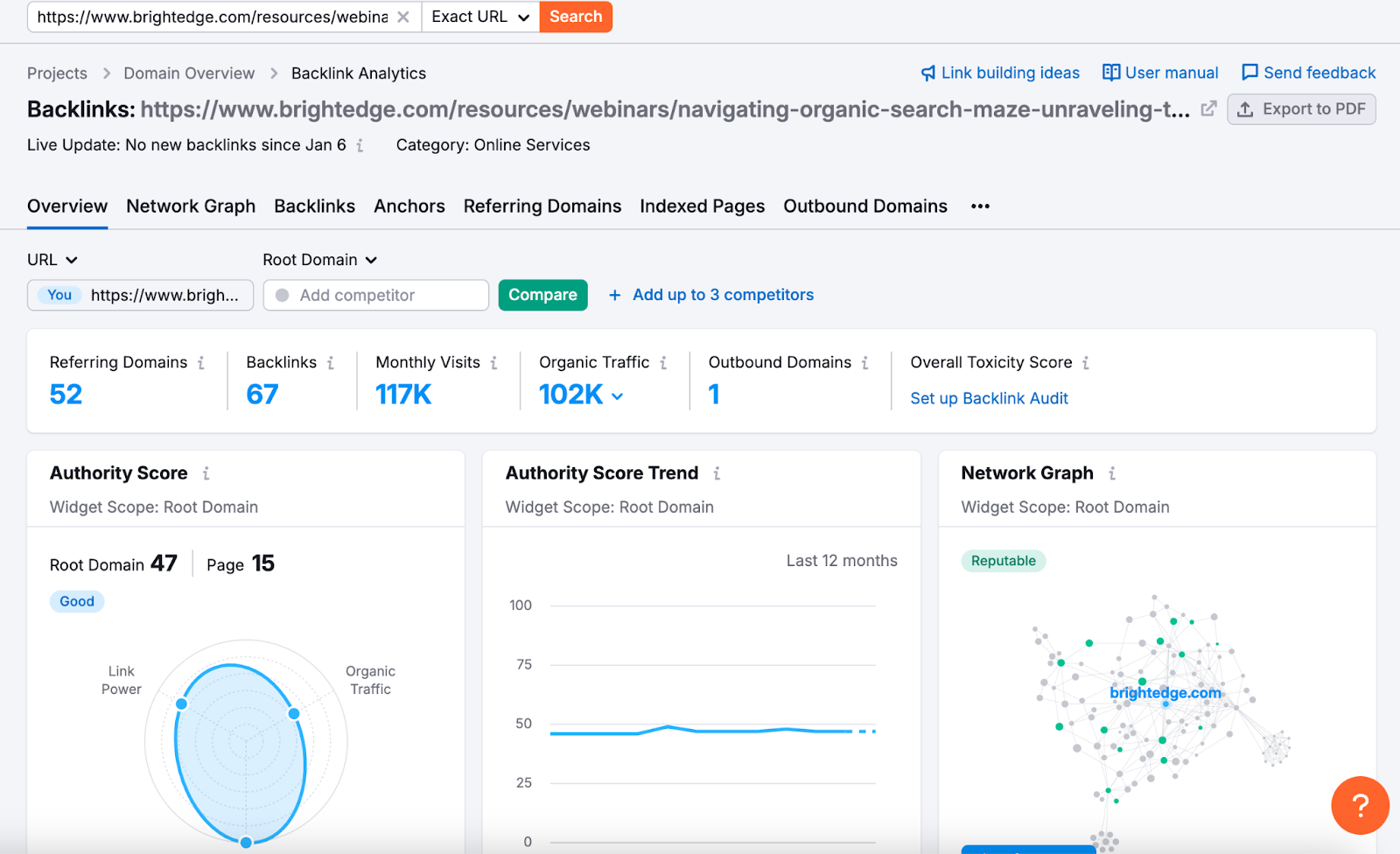Click the Send feedback chat icon
Viewport: 1400px width, 854px height.
pos(1249,73)
